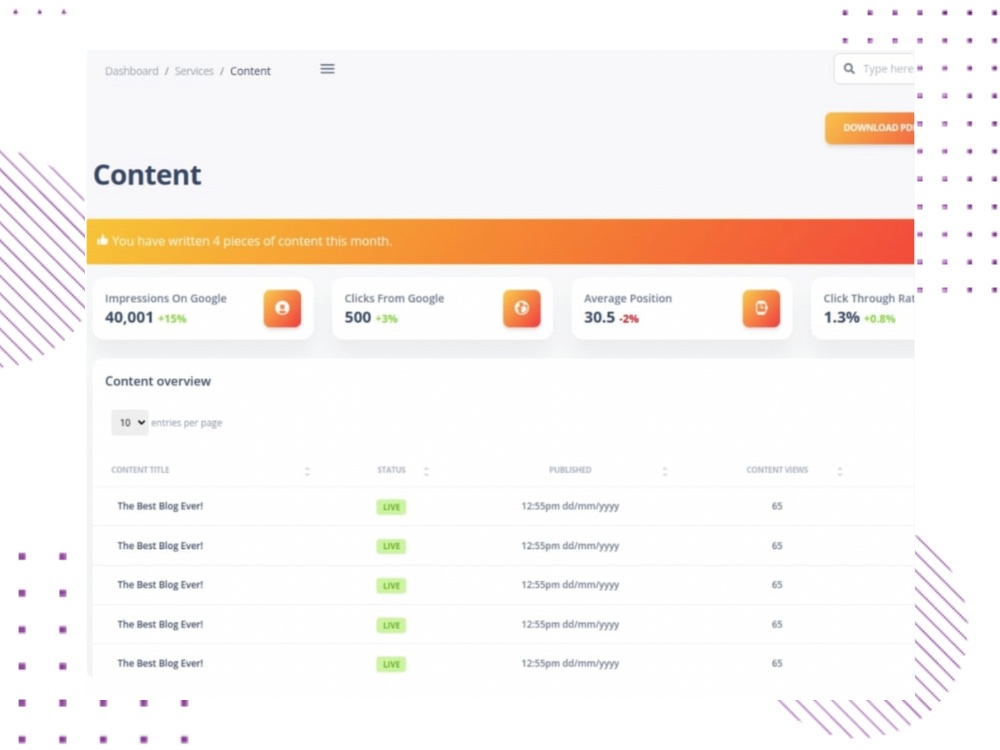Screen dimensions: 1000x750
Task: Click the Status column header
Action: click(391, 470)
